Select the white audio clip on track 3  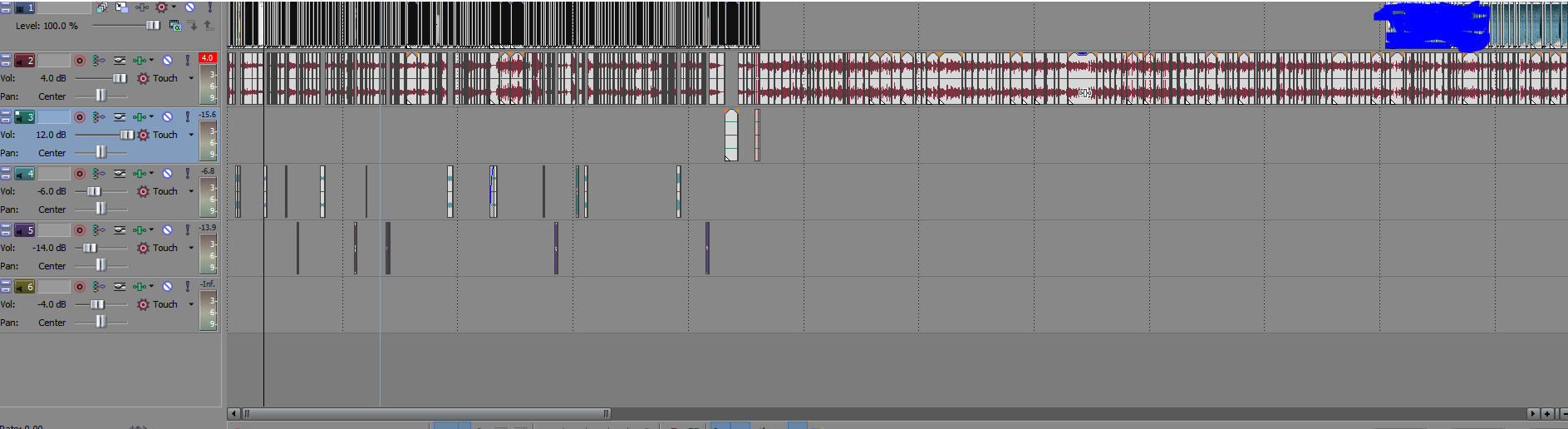(731, 136)
